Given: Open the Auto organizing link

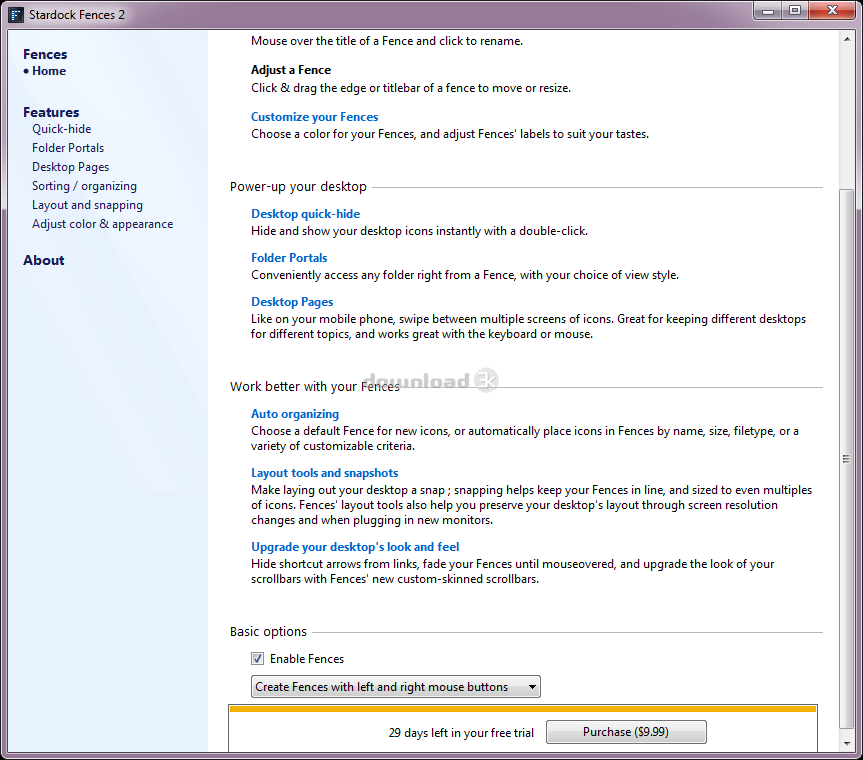Looking at the screenshot, I should (x=295, y=414).
